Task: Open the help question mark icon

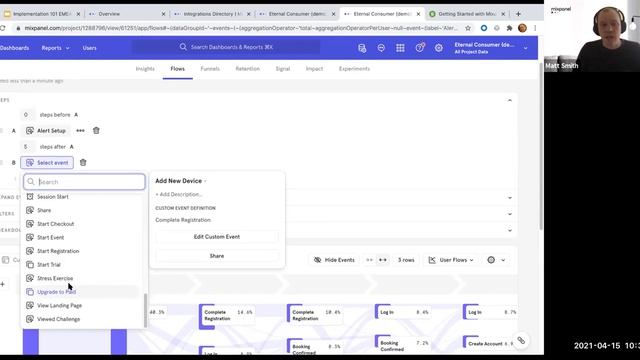Action: tap(420, 48)
